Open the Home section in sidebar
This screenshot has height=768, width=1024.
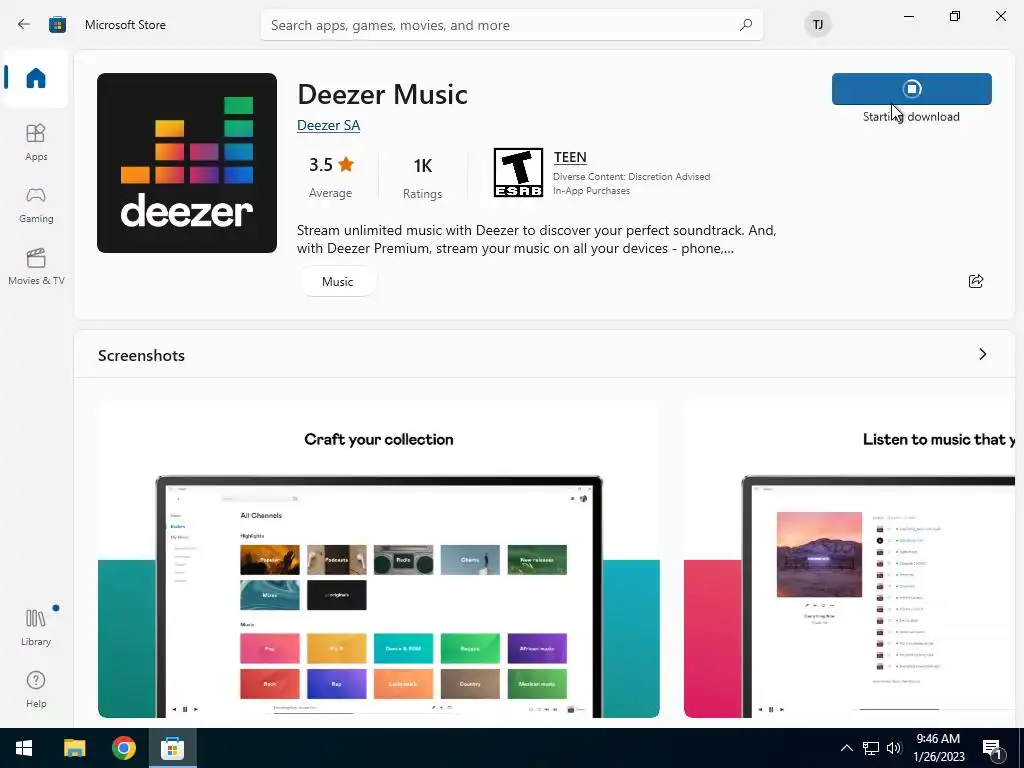pyautogui.click(x=36, y=78)
